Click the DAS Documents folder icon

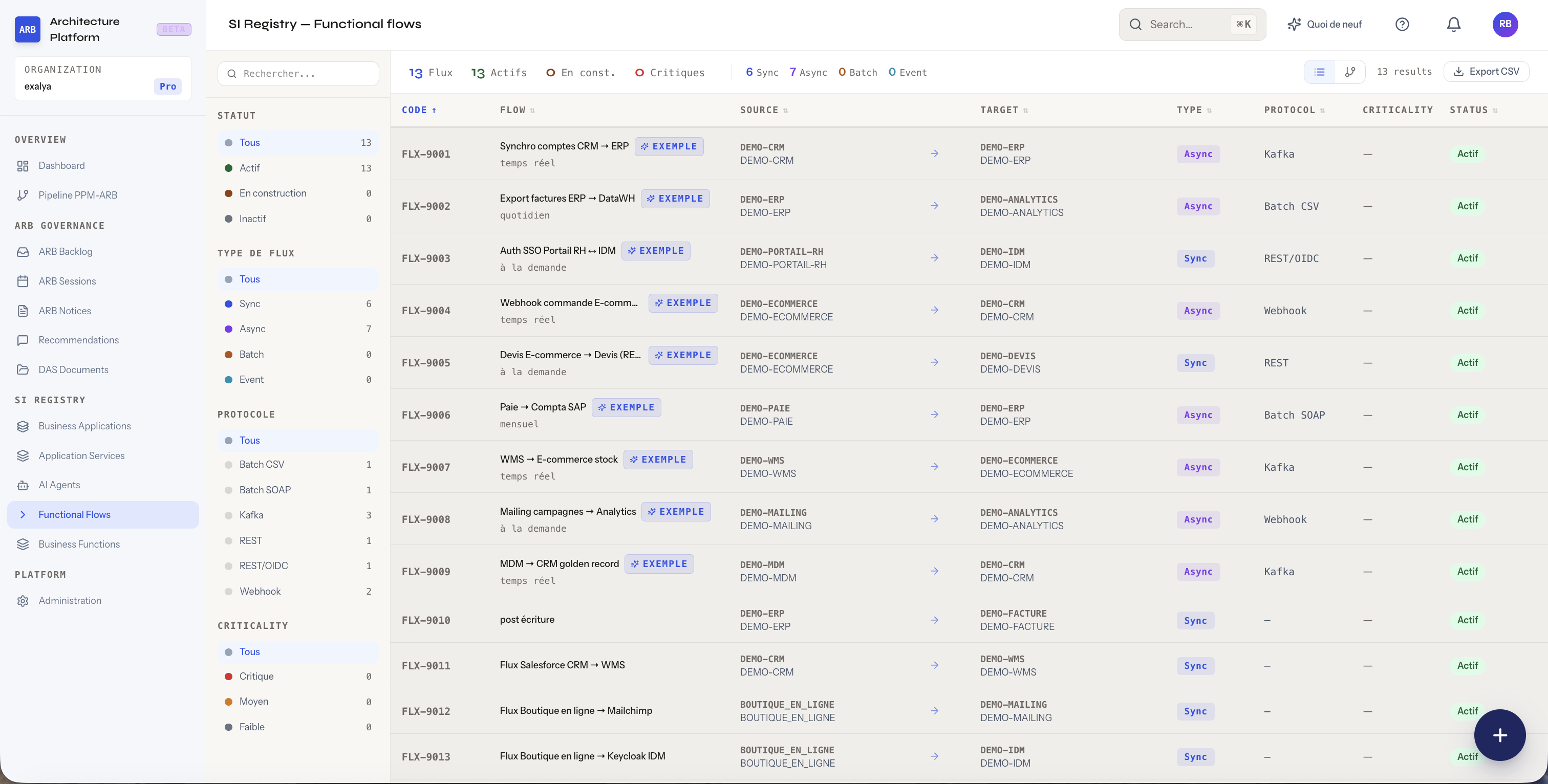click(23, 370)
